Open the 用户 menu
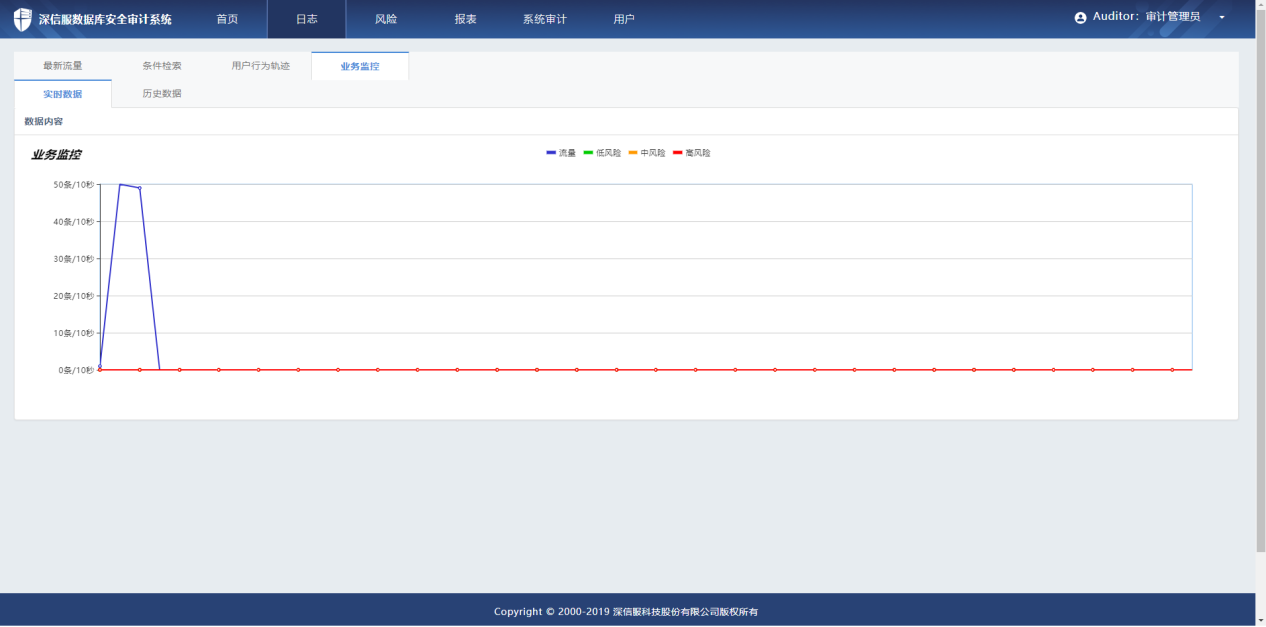The height and width of the screenshot is (627, 1266). 623,19
